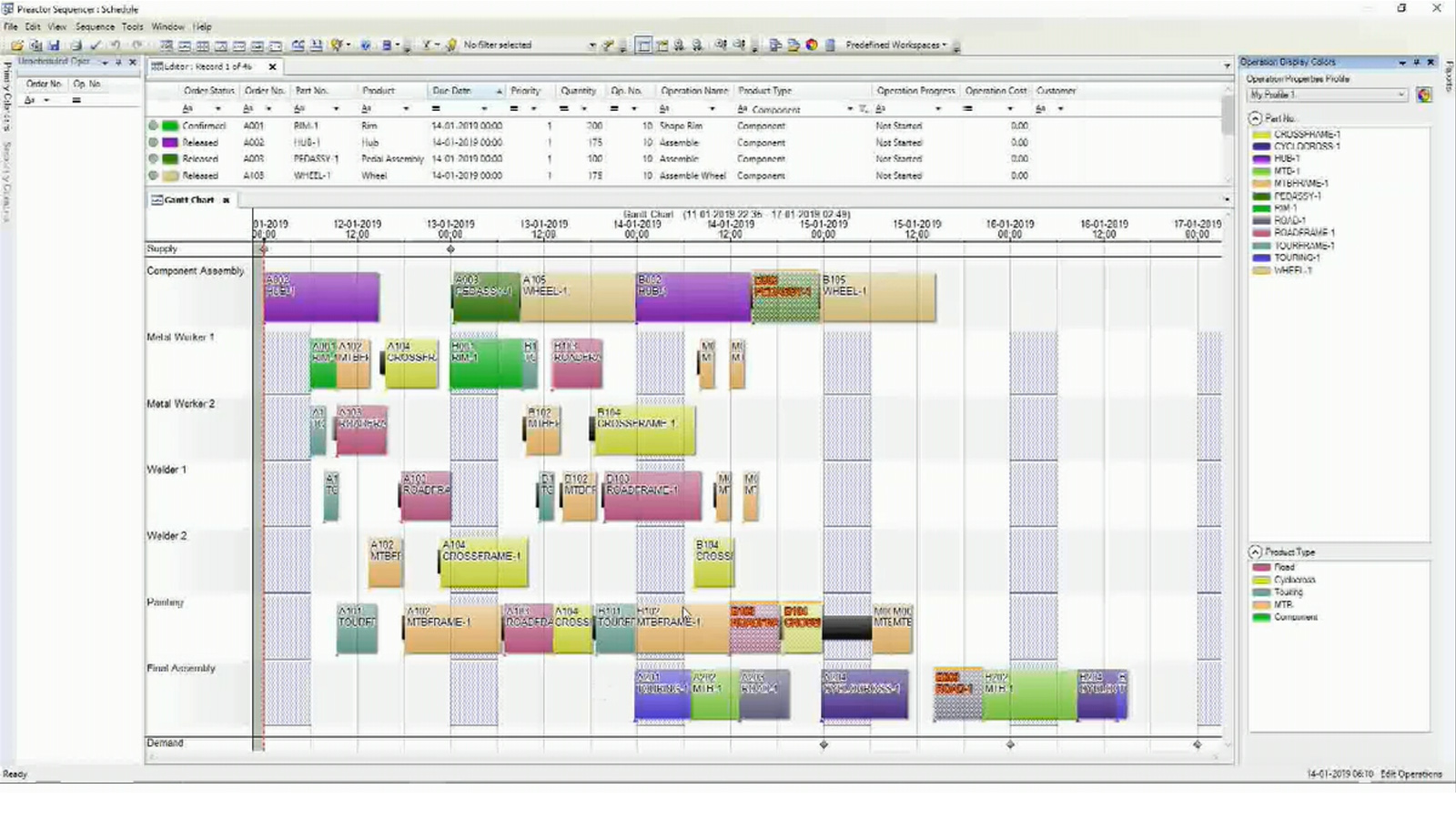Collapse the Product Type legend section
The width and height of the screenshot is (1456, 819).
[x=1255, y=551]
